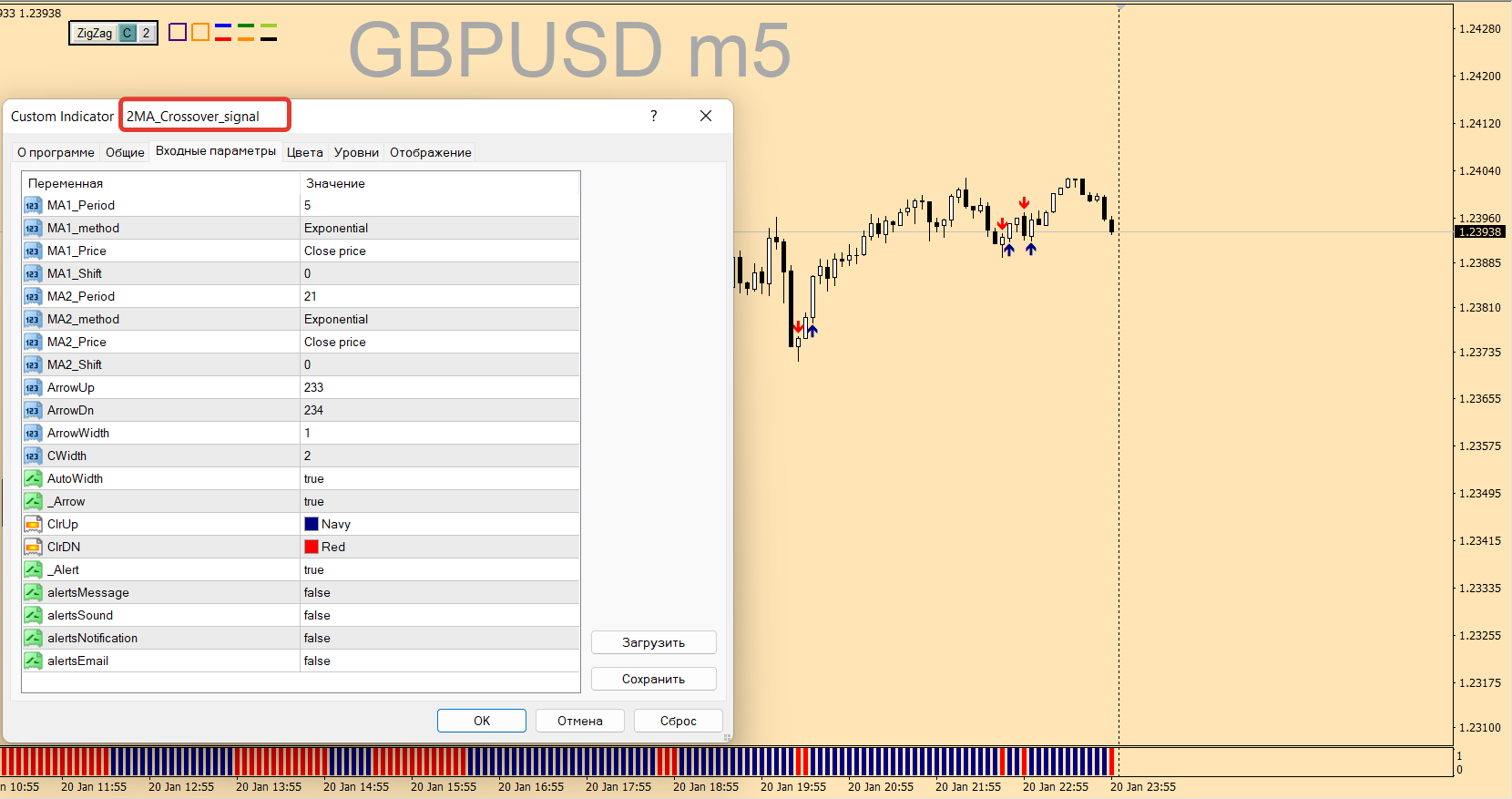Close the Custom Indicator dialog
Viewport: 1512px width, 799px height.
pyautogui.click(x=706, y=116)
